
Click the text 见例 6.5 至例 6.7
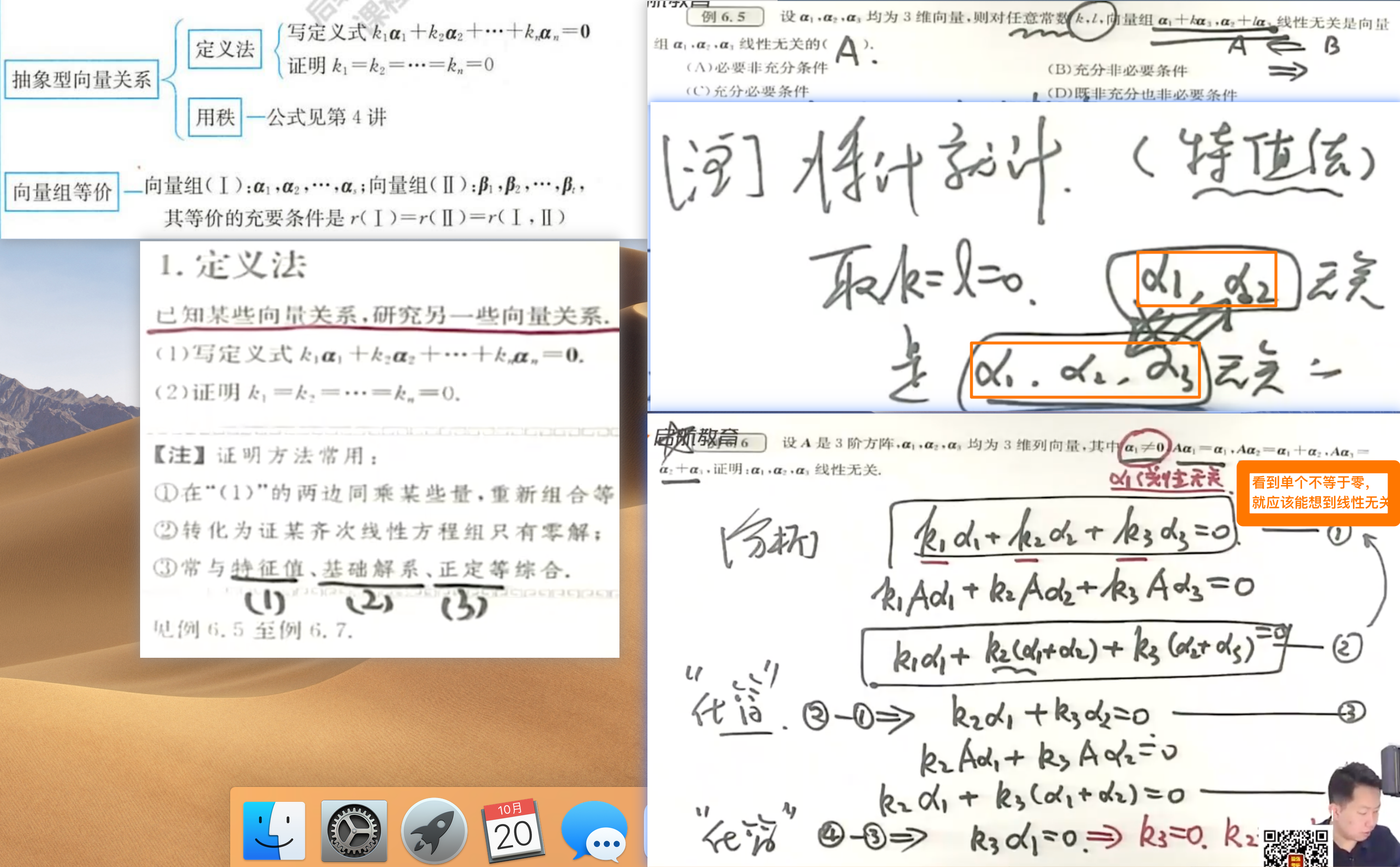tap(253, 630)
